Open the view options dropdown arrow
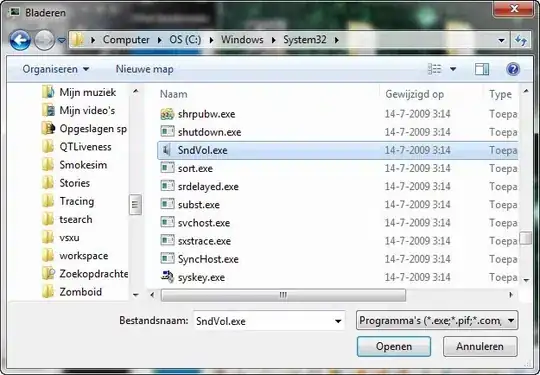540x375 pixels. [453, 69]
